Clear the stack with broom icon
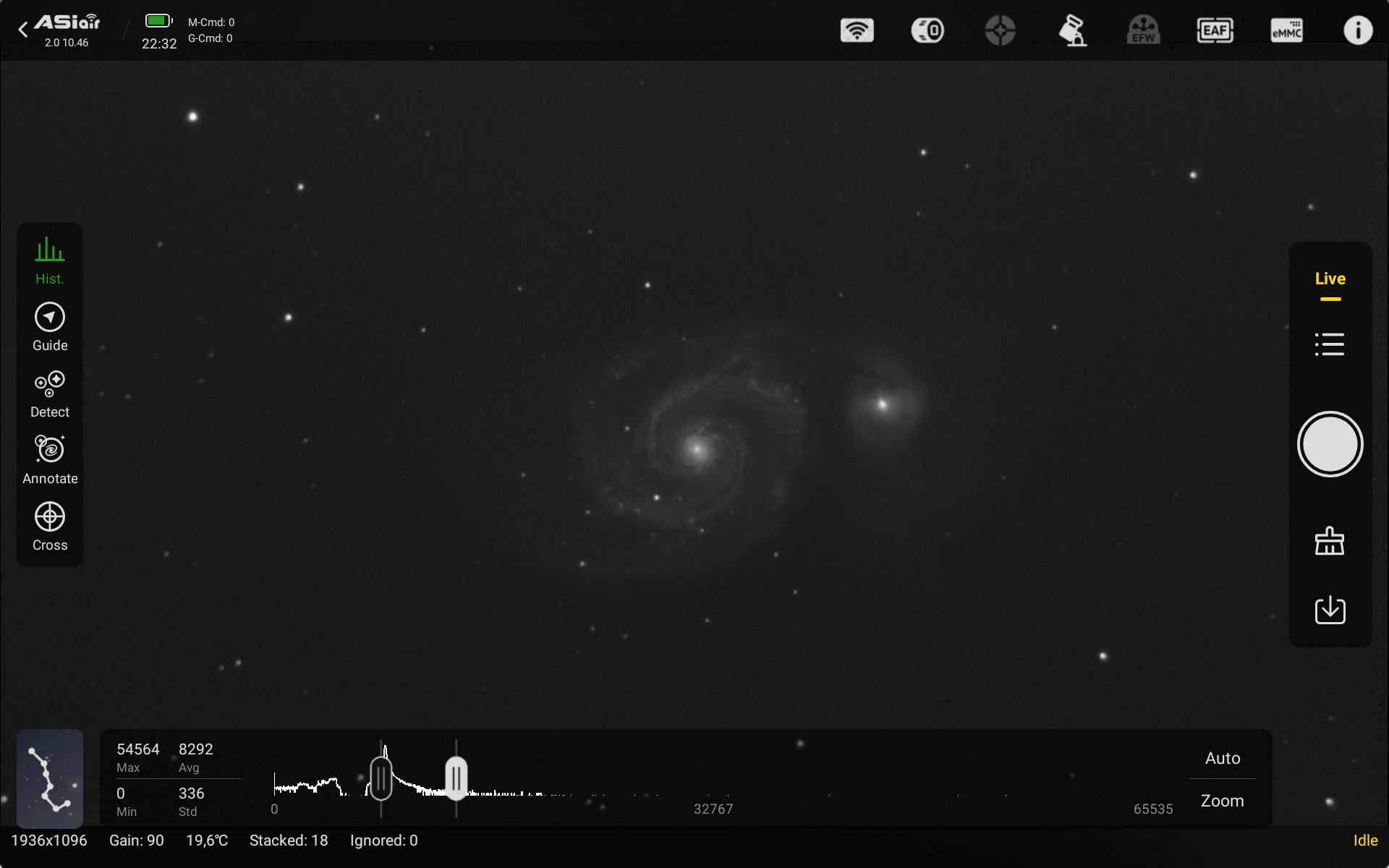This screenshot has width=1389, height=868. 1330,541
